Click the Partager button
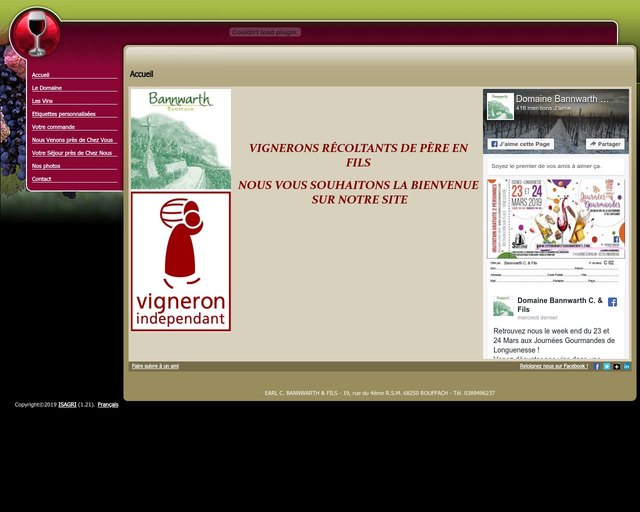Viewport: 640px width, 512px height. pyautogui.click(x=605, y=144)
